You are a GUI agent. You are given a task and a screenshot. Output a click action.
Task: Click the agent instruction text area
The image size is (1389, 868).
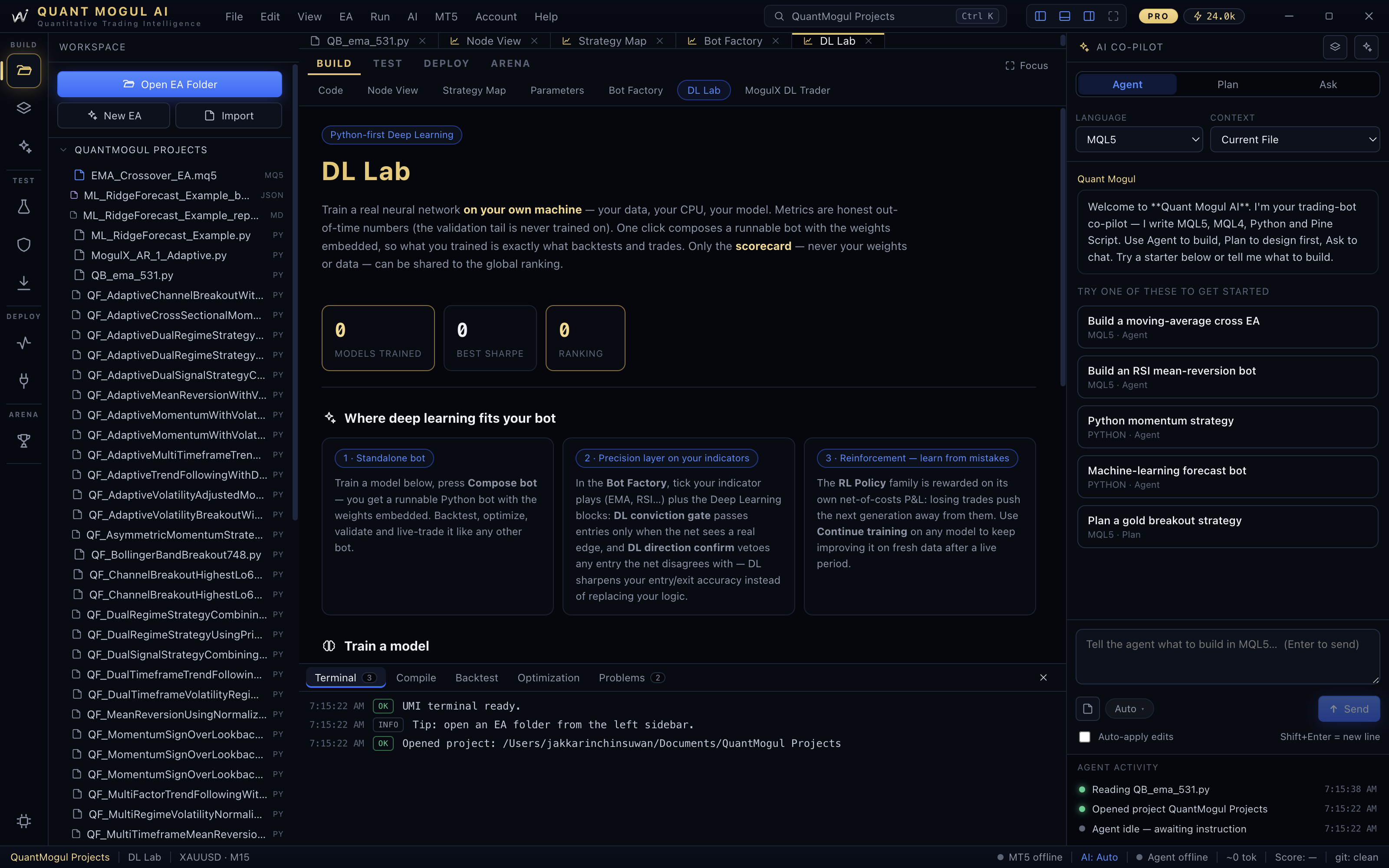pos(1227,656)
